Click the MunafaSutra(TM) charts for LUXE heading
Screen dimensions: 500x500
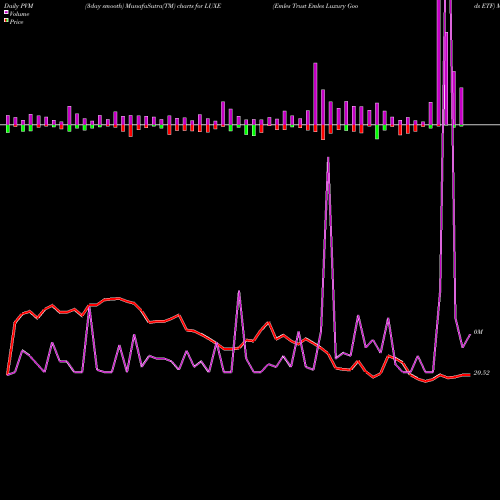click(153, 6)
